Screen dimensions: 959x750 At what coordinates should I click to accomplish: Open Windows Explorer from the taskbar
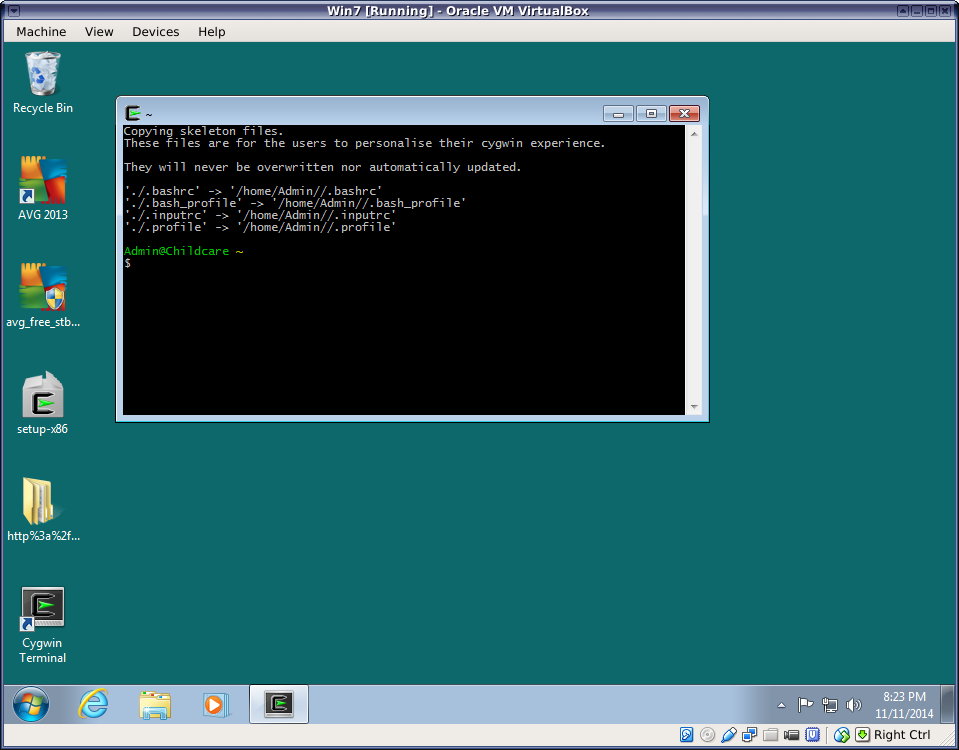[155, 704]
